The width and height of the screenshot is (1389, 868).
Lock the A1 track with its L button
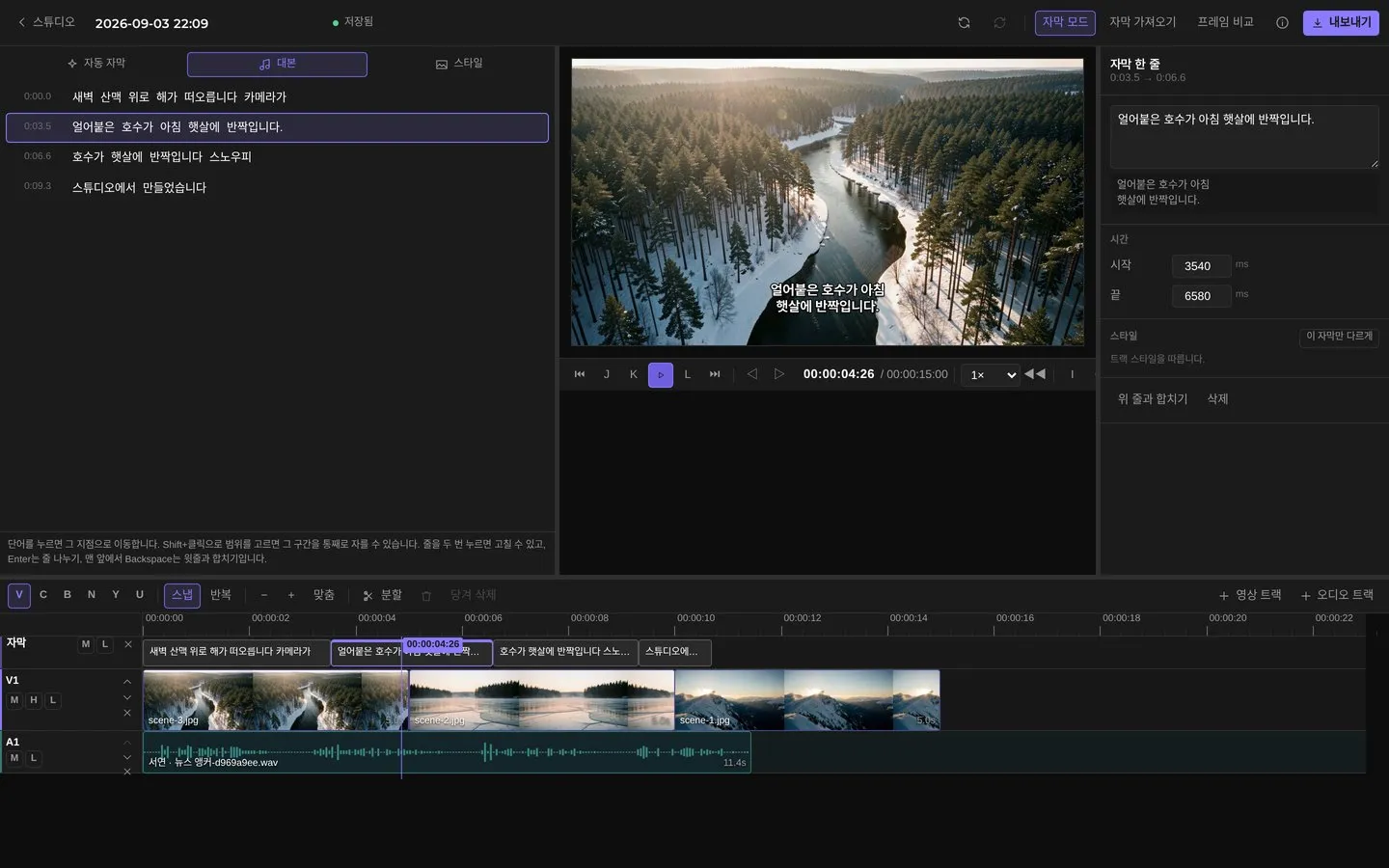[34, 758]
